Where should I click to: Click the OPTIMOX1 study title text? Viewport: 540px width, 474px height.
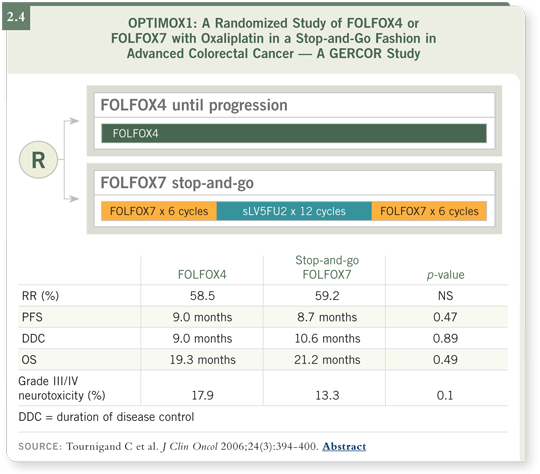click(x=273, y=38)
